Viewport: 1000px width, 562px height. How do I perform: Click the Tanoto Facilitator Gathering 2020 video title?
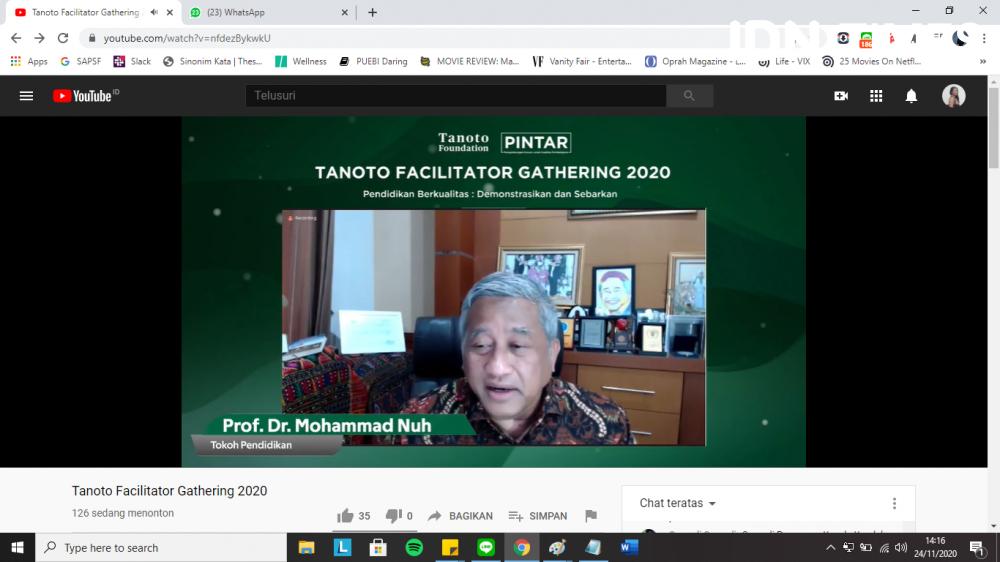pyautogui.click(x=169, y=491)
